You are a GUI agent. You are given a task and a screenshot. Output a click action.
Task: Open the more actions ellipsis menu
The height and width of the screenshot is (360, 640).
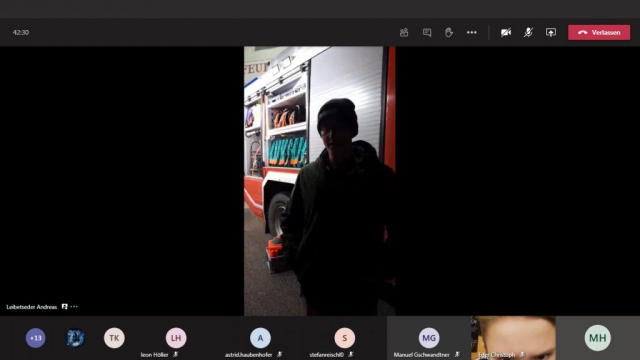[471, 33]
